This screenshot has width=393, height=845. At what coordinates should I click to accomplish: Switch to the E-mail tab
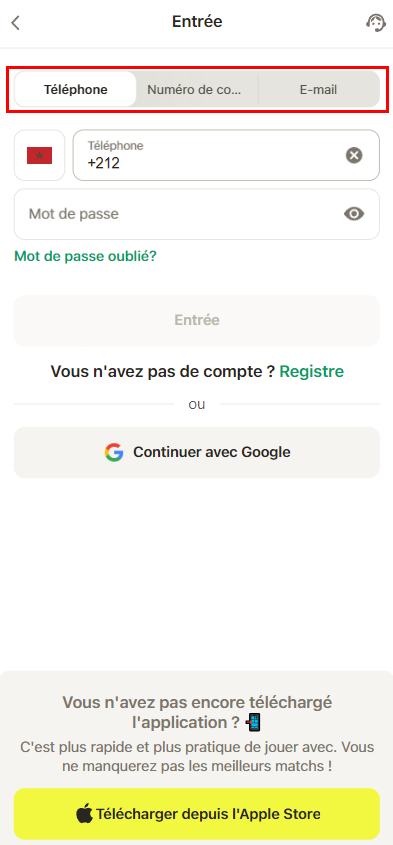[319, 89]
